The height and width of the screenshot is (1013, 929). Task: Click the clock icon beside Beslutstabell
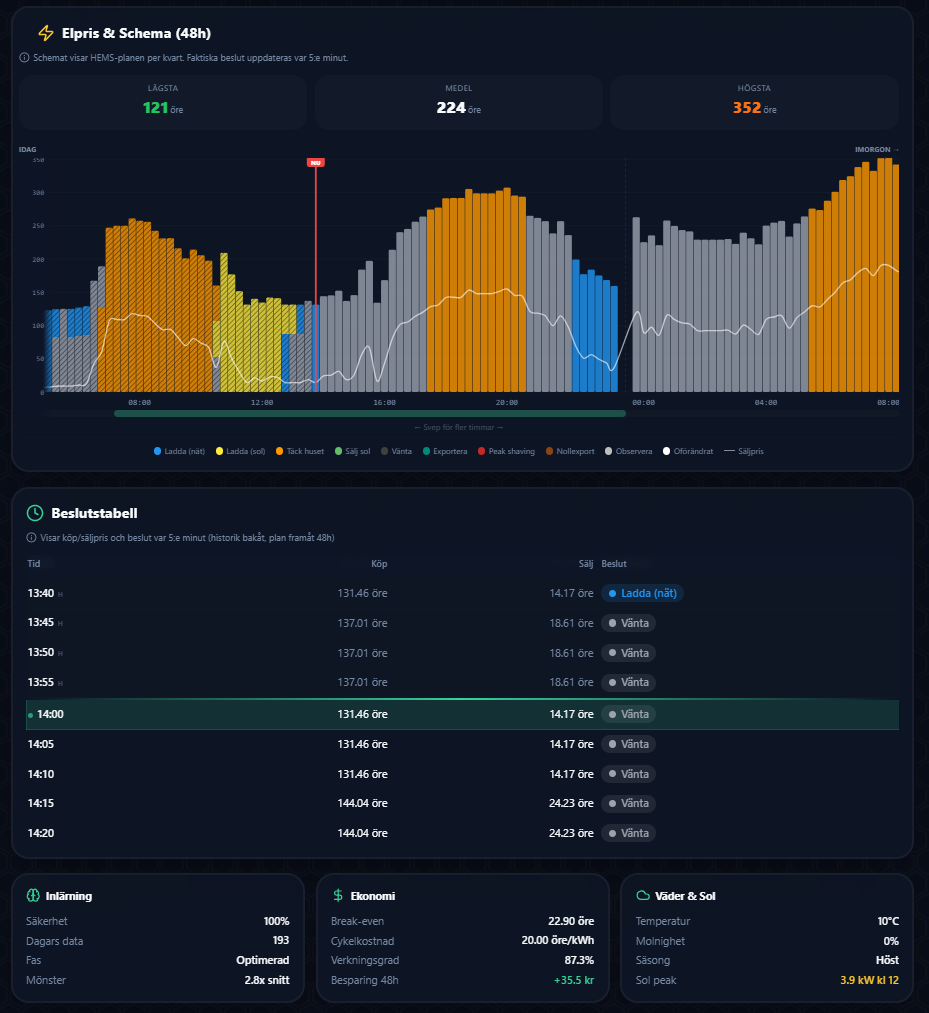[35, 513]
